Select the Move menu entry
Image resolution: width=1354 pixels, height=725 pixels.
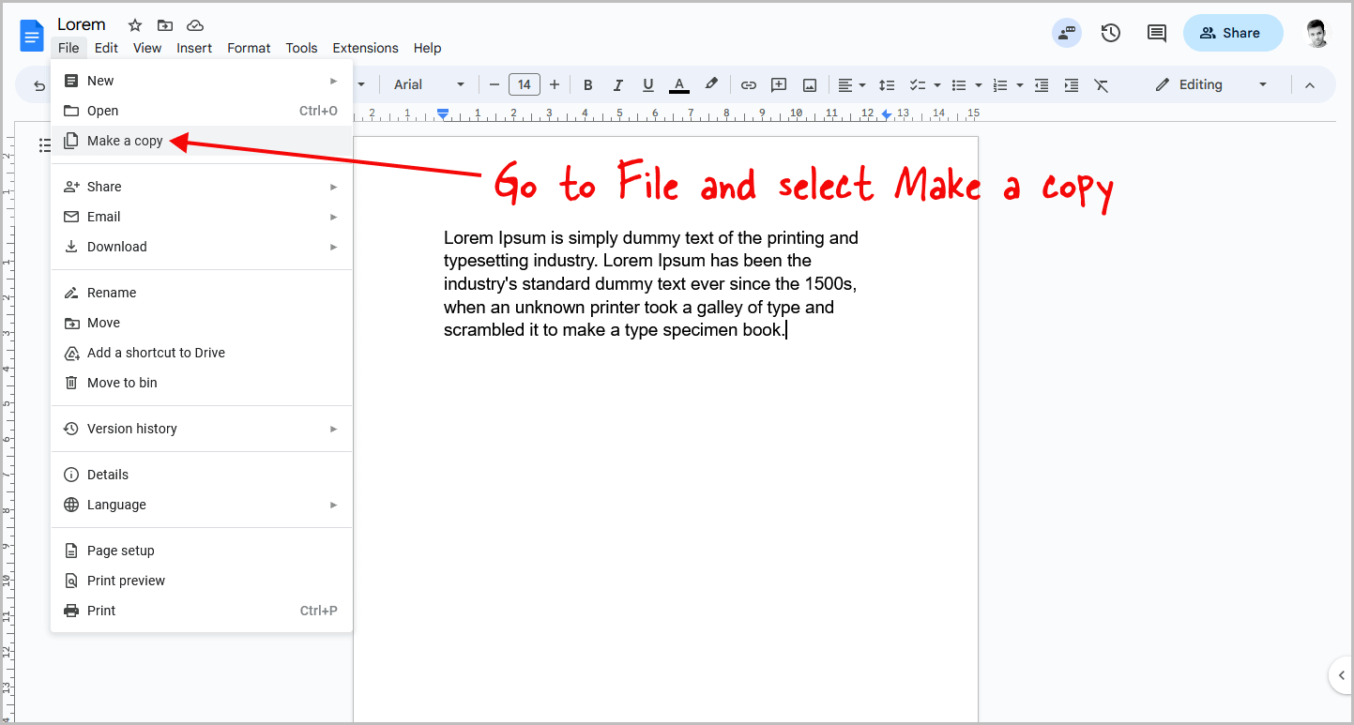pyautogui.click(x=201, y=323)
